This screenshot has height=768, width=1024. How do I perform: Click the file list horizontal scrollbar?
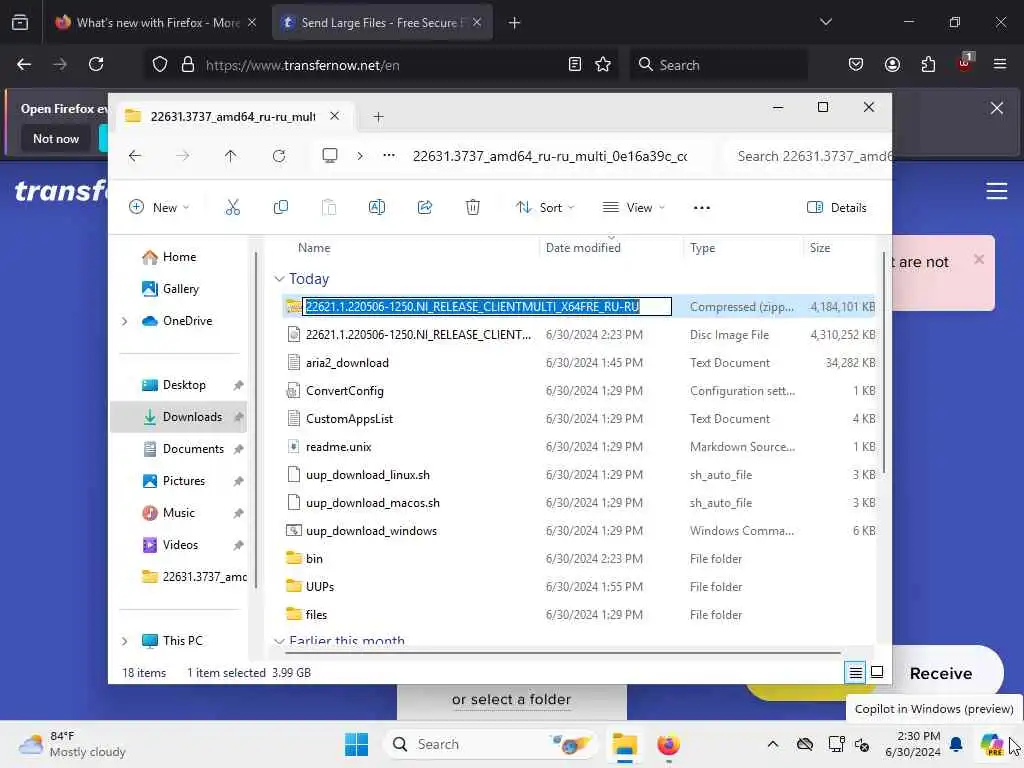pyautogui.click(x=562, y=652)
